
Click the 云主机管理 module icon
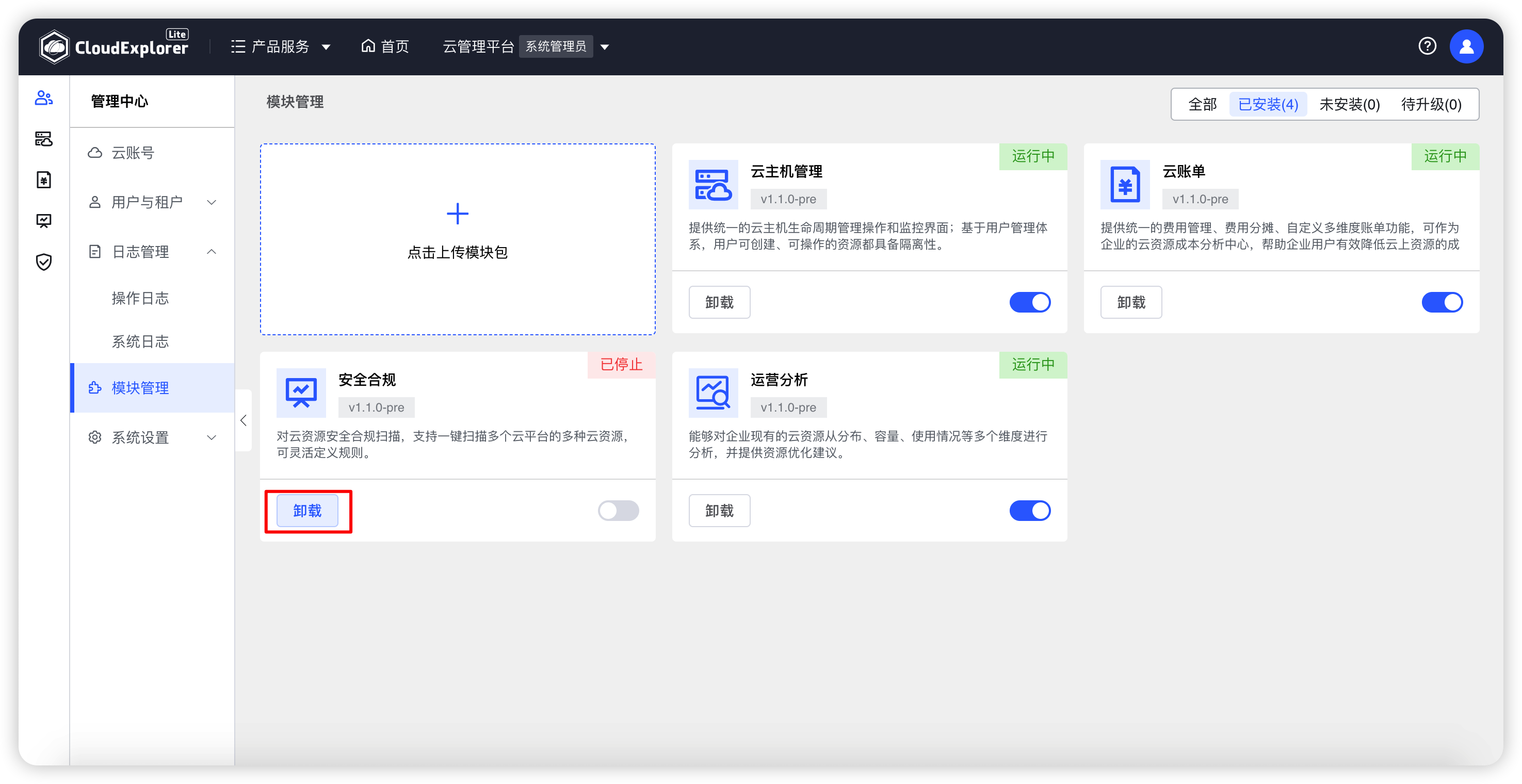coord(713,184)
